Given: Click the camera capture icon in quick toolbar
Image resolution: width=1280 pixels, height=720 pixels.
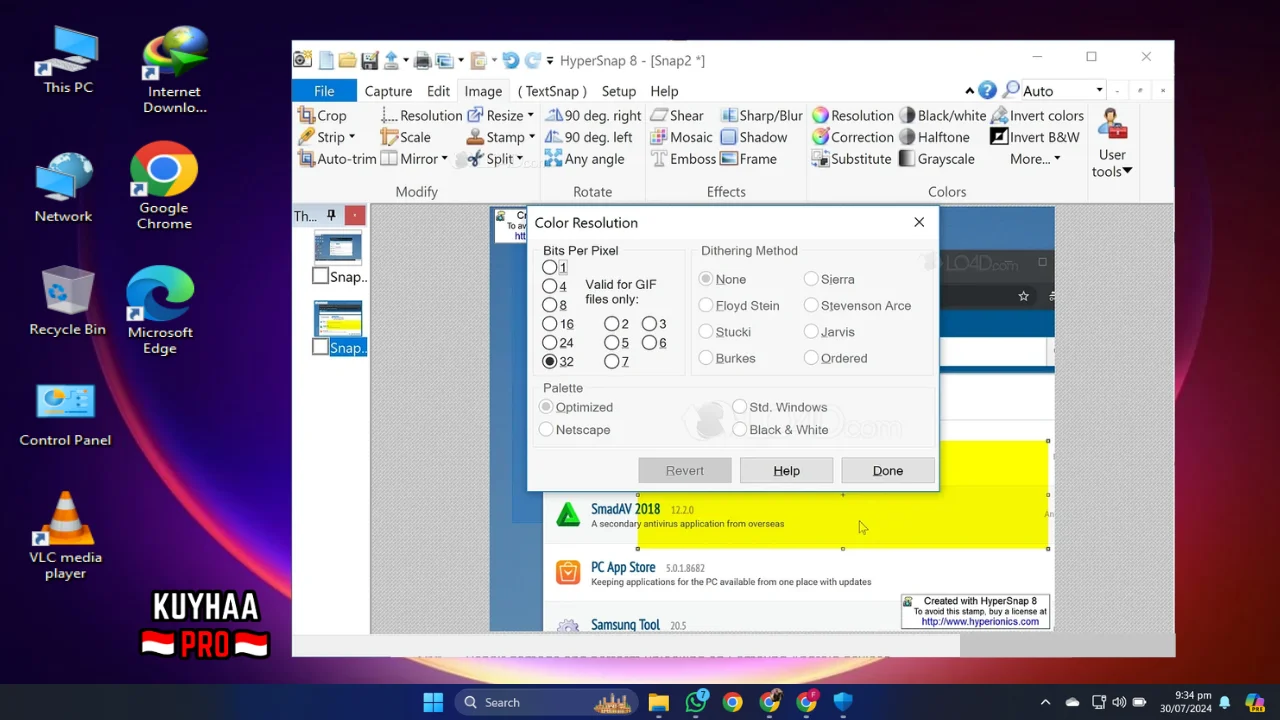Looking at the screenshot, I should (x=302, y=60).
